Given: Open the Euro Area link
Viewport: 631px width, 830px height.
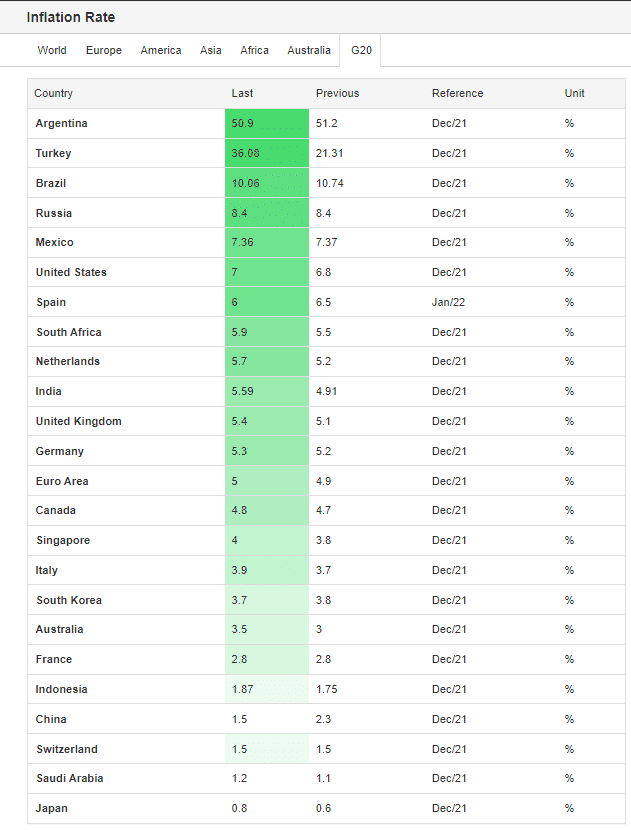Looking at the screenshot, I should tap(62, 481).
